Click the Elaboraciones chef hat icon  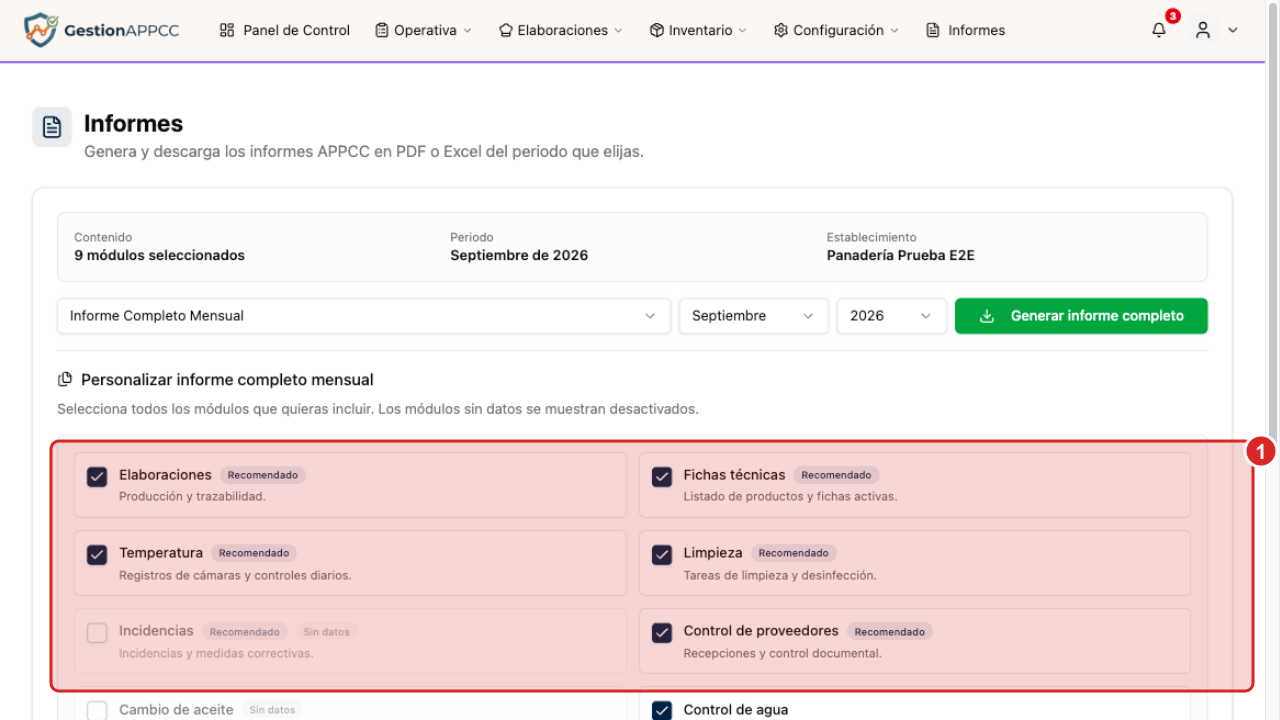505,30
